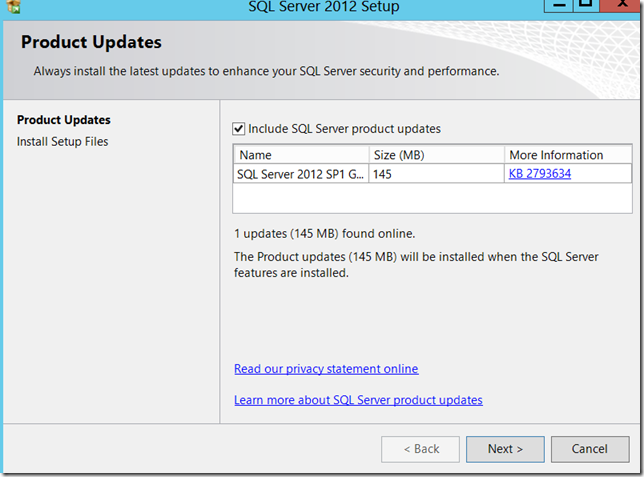Click the 145 size cell

[x=436, y=174]
